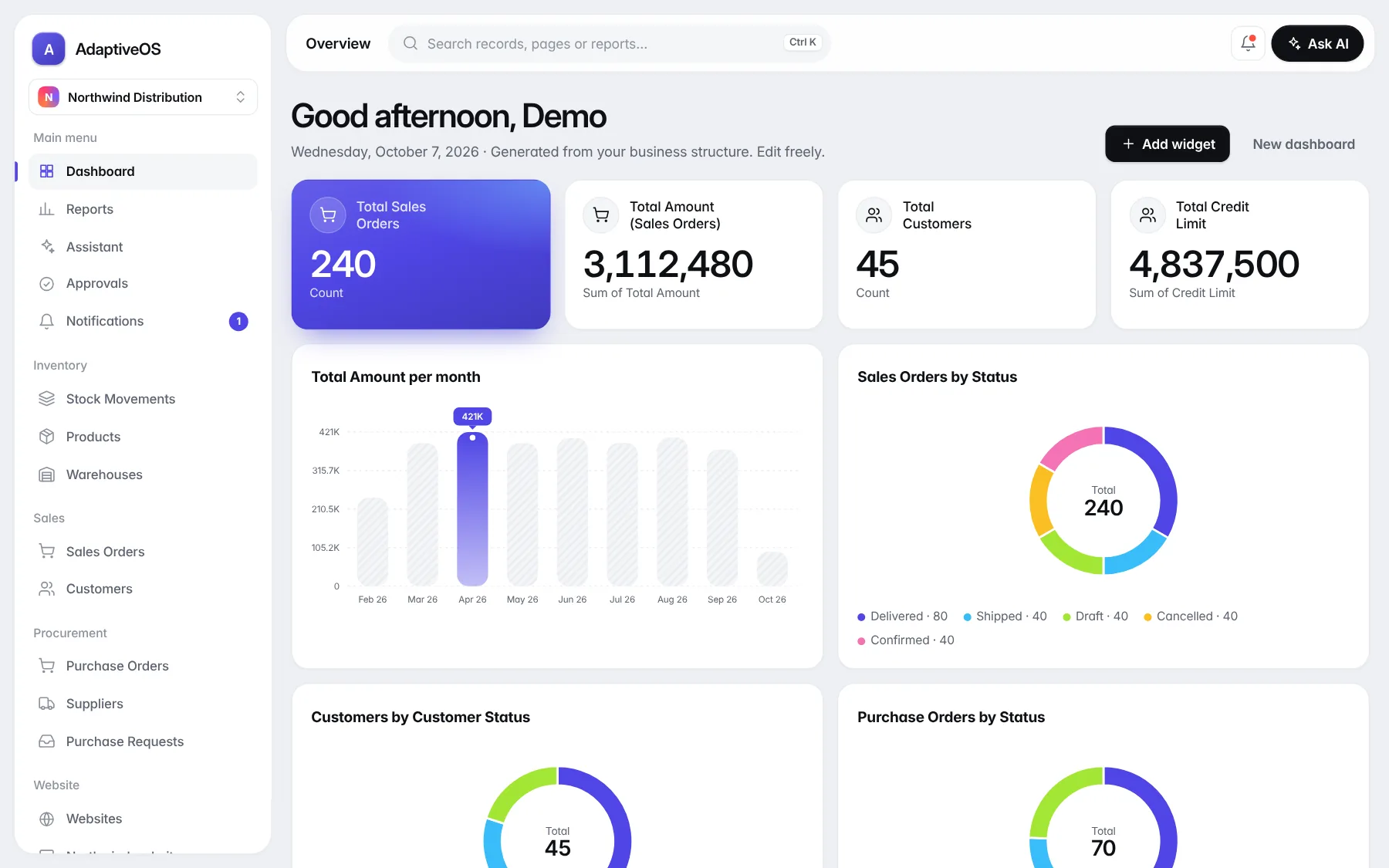
Task: Click the Total Amount per month heading
Action: (x=396, y=377)
